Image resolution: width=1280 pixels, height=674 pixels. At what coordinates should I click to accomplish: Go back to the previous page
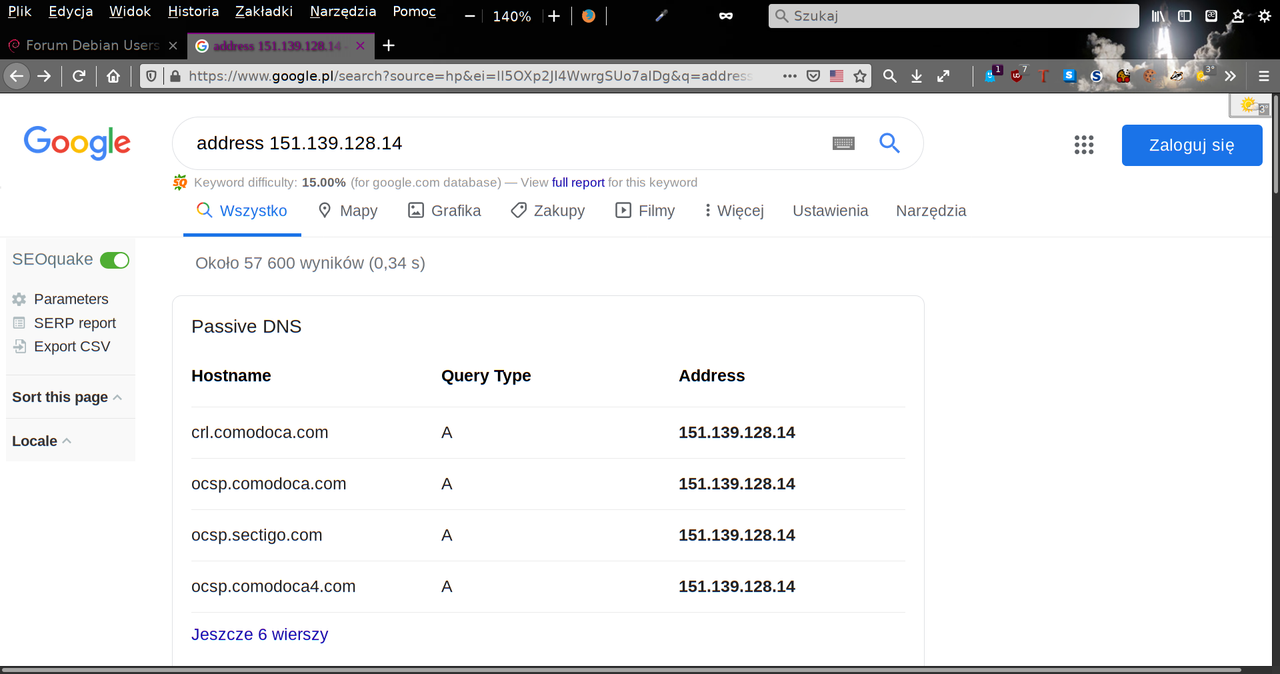click(x=15, y=76)
